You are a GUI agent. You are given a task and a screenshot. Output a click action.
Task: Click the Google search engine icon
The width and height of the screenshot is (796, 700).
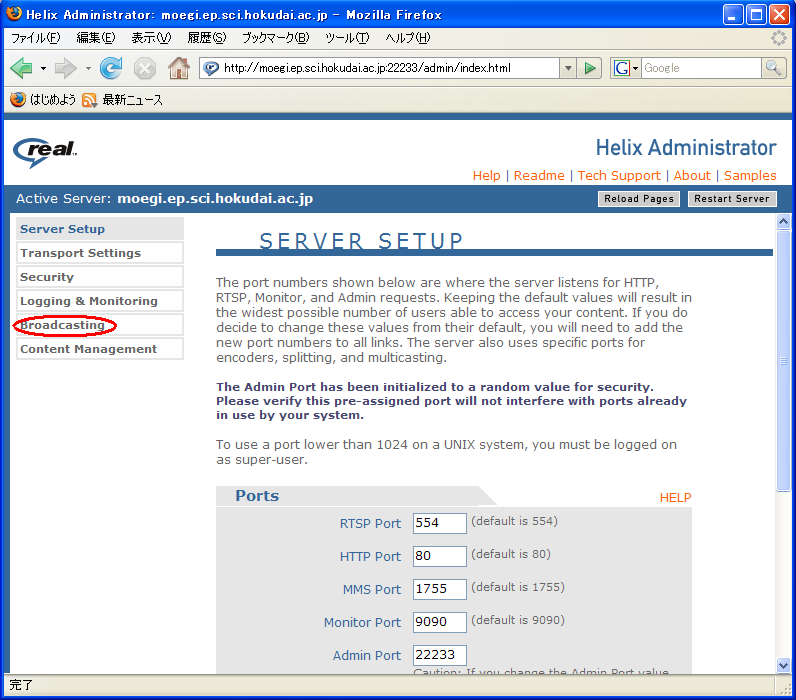[x=621, y=68]
